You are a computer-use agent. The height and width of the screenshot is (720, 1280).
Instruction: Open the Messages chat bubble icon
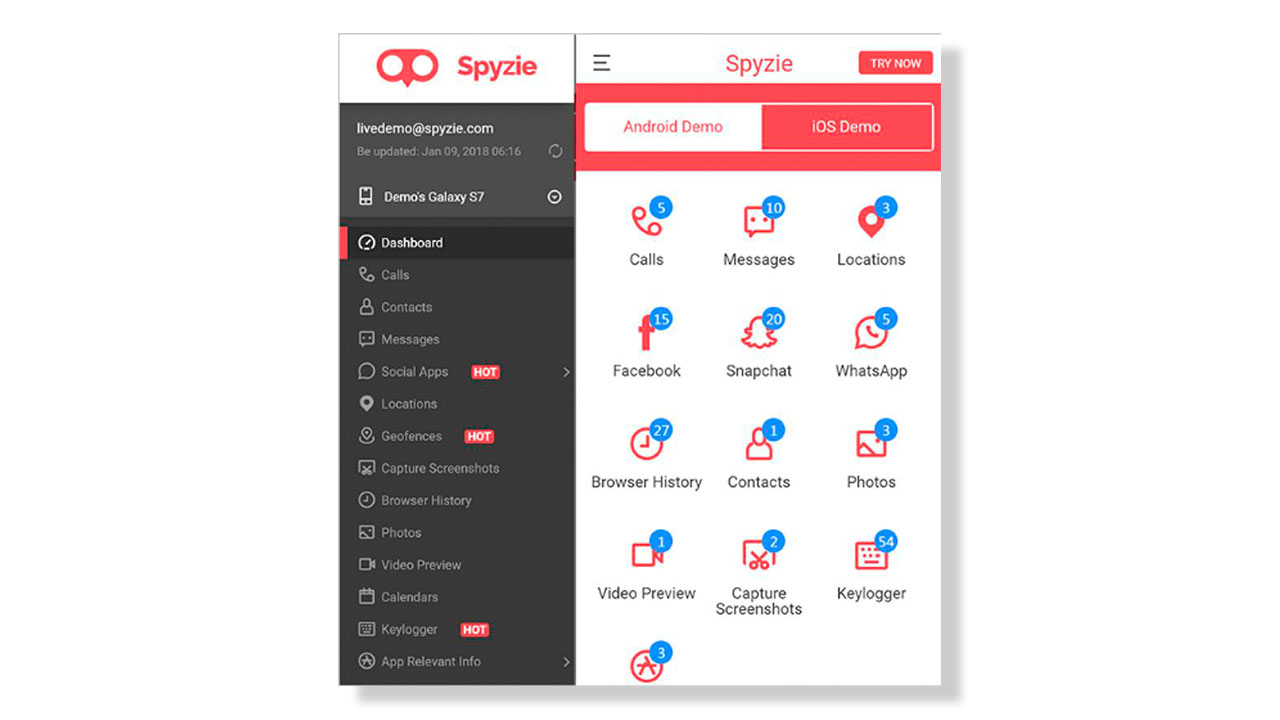pos(759,221)
